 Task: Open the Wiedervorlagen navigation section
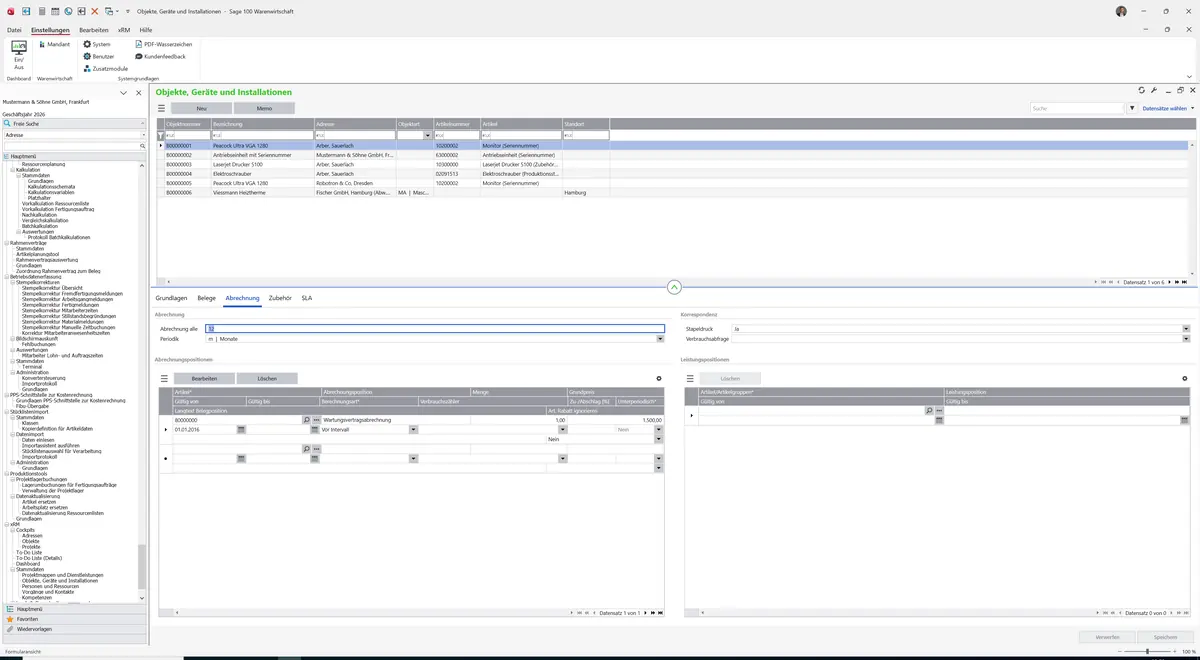click(75, 629)
